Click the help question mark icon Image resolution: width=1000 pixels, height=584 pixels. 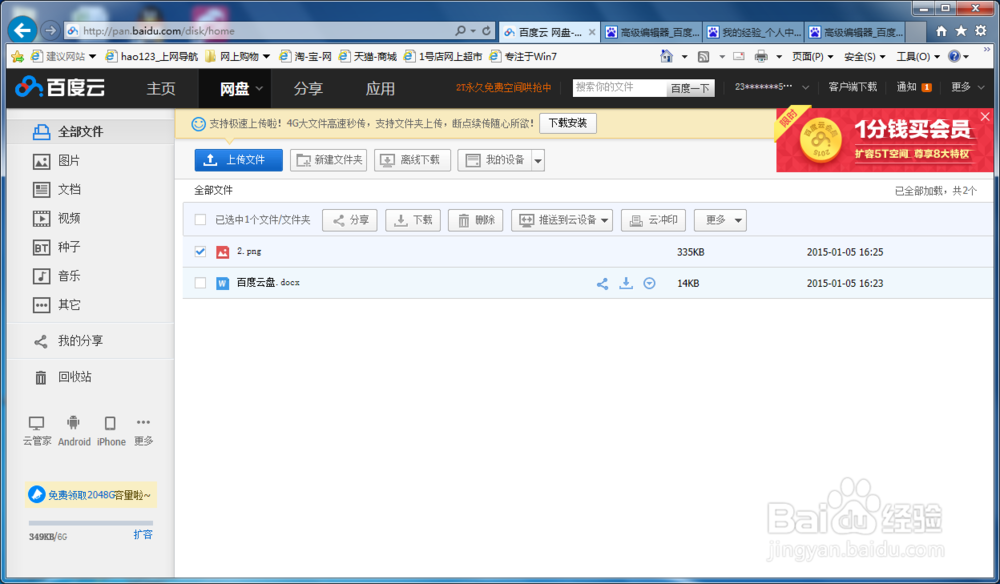coord(954,56)
